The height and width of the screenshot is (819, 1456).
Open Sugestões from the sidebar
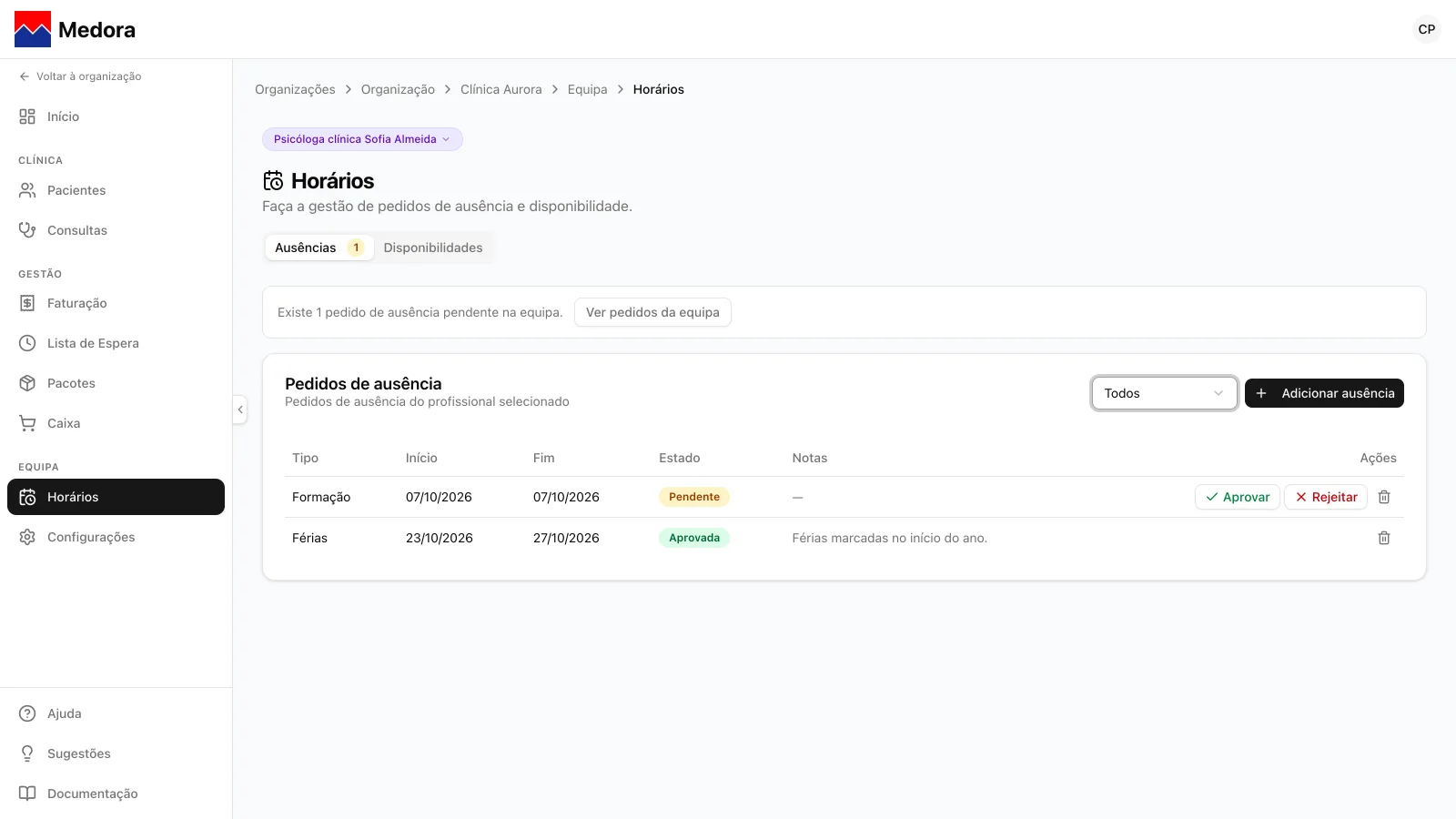coord(116,753)
